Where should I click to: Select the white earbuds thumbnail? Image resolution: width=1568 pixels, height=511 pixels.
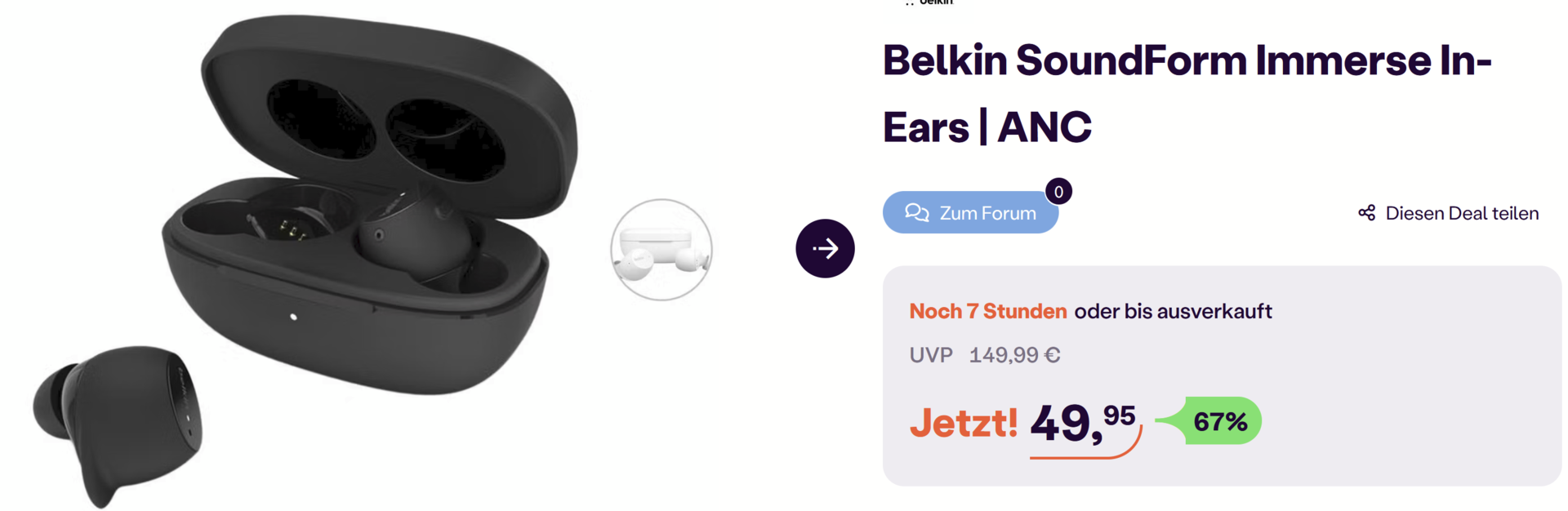(x=661, y=250)
